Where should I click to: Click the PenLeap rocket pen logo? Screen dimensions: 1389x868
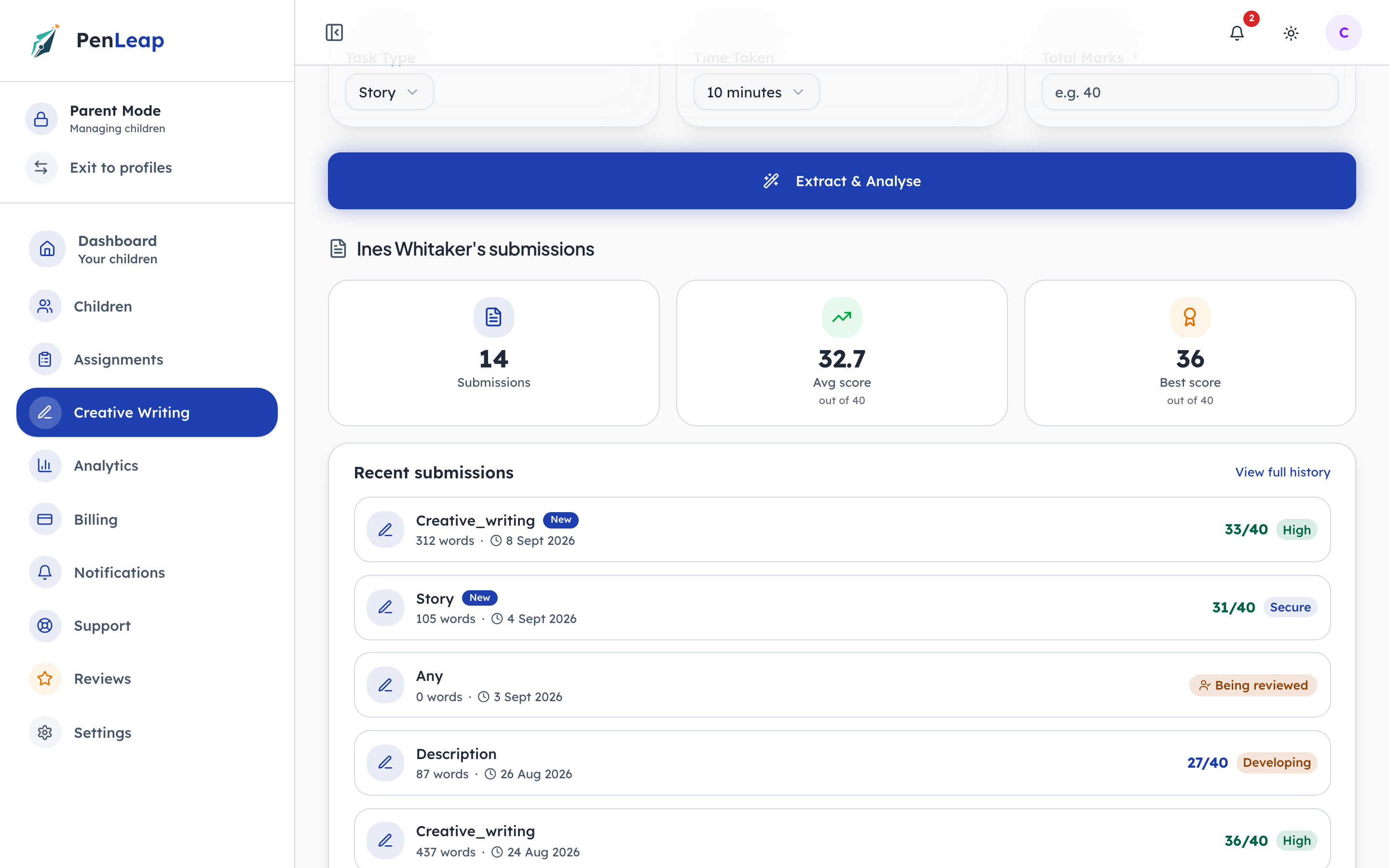45,40
